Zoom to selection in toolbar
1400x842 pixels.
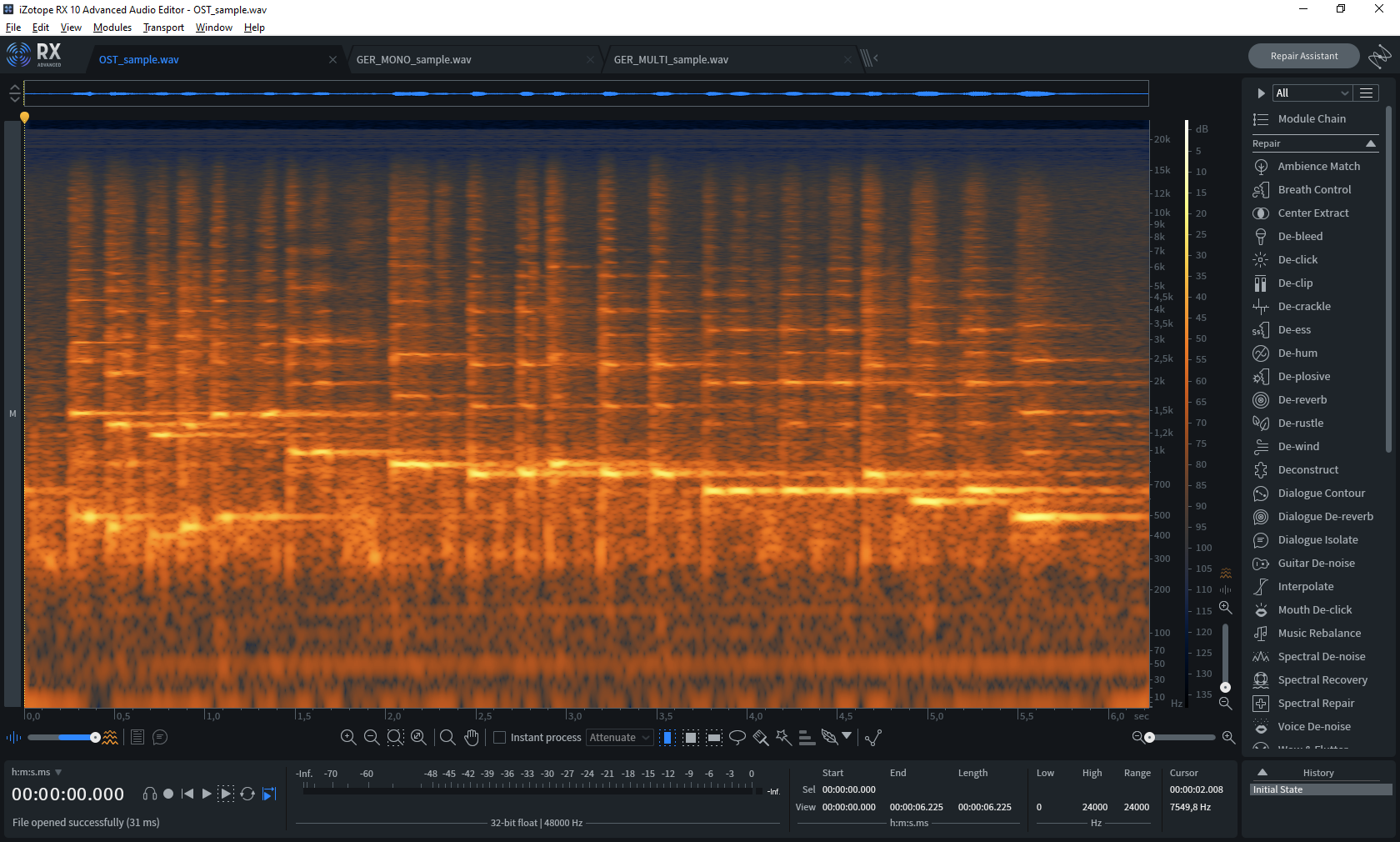tap(395, 737)
